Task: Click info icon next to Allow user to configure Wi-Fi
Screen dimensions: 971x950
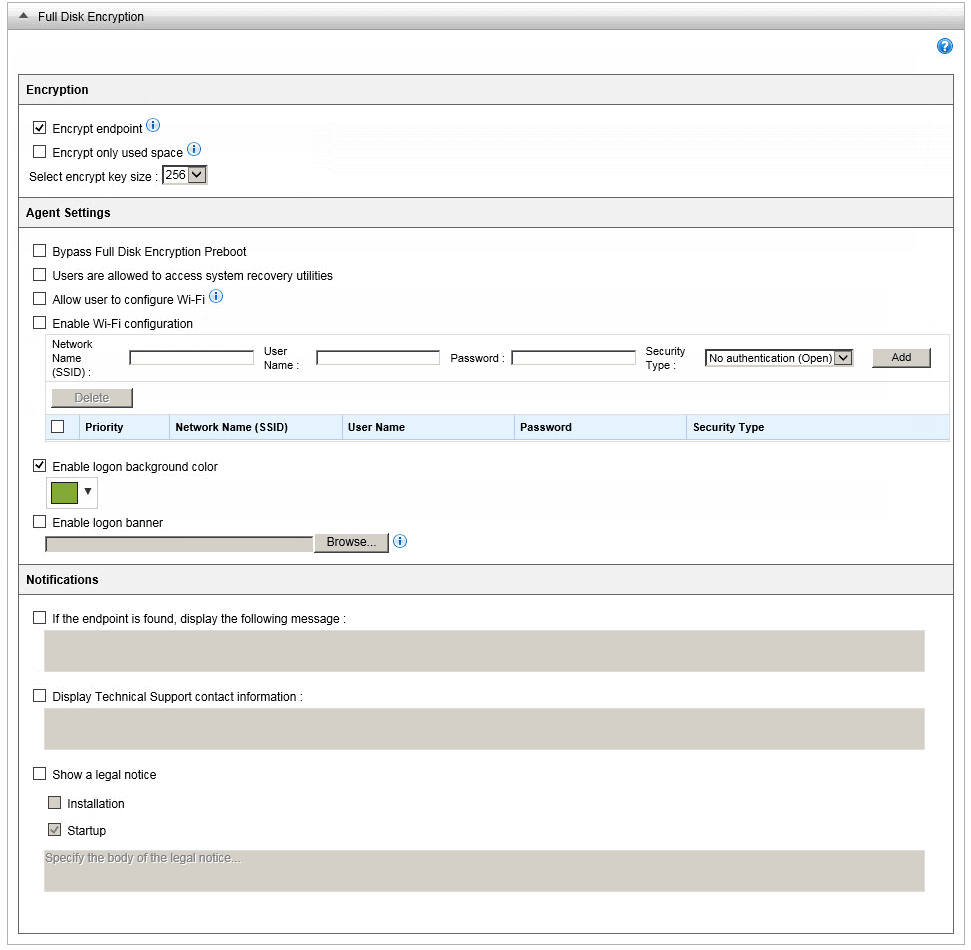Action: (216, 297)
